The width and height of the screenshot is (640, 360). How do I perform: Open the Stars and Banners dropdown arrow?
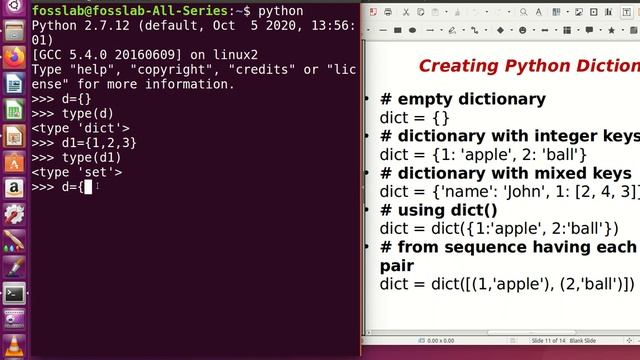623,30
